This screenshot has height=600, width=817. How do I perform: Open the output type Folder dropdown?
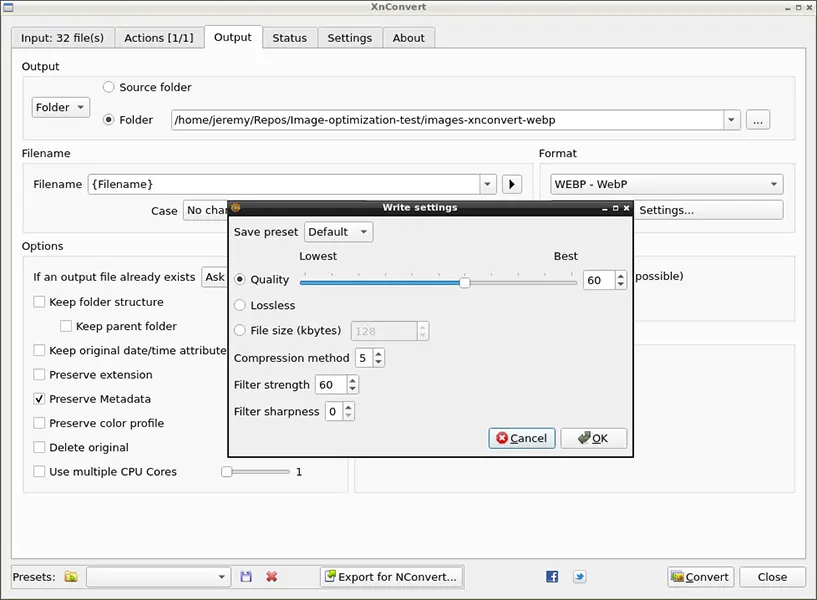pyautogui.click(x=60, y=107)
